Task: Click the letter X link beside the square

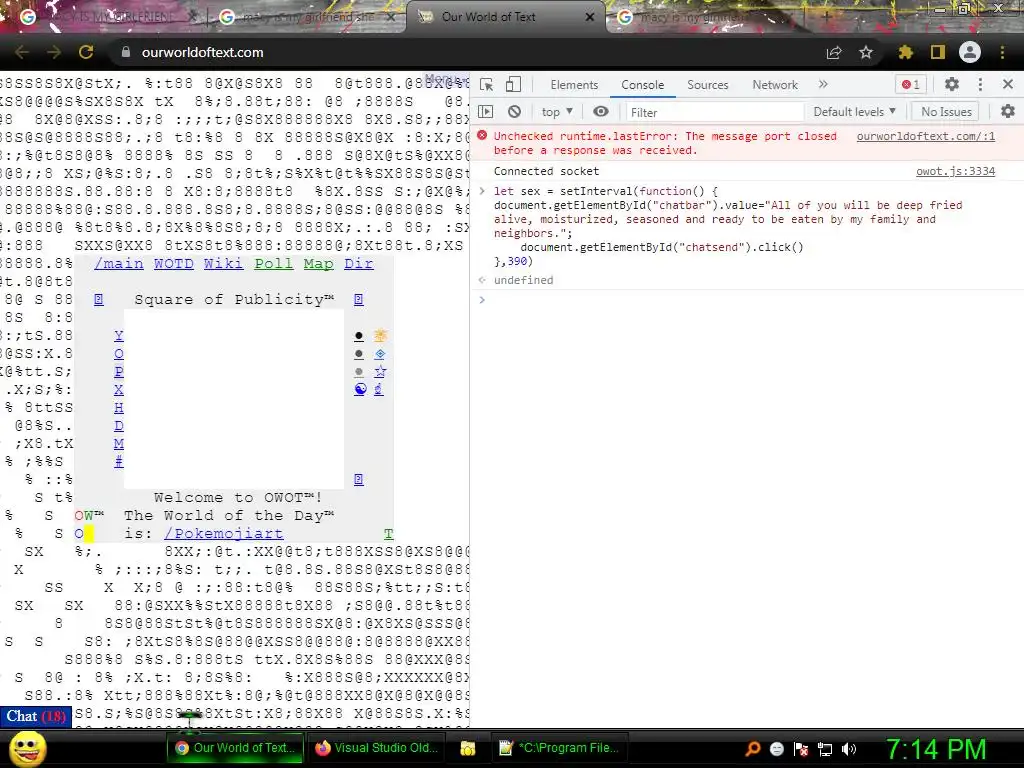Action: (119, 390)
